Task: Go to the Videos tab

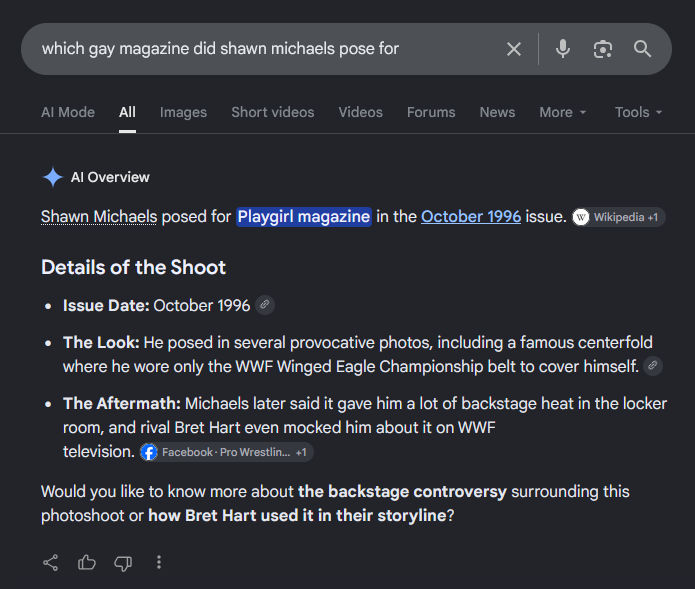Action: click(360, 113)
